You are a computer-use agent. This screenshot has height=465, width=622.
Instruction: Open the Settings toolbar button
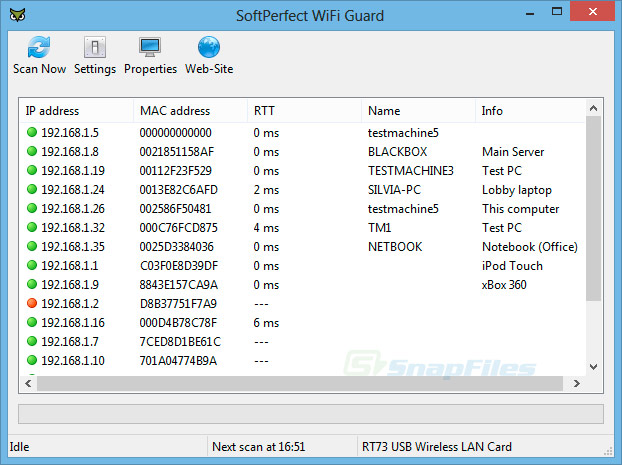tap(95, 55)
